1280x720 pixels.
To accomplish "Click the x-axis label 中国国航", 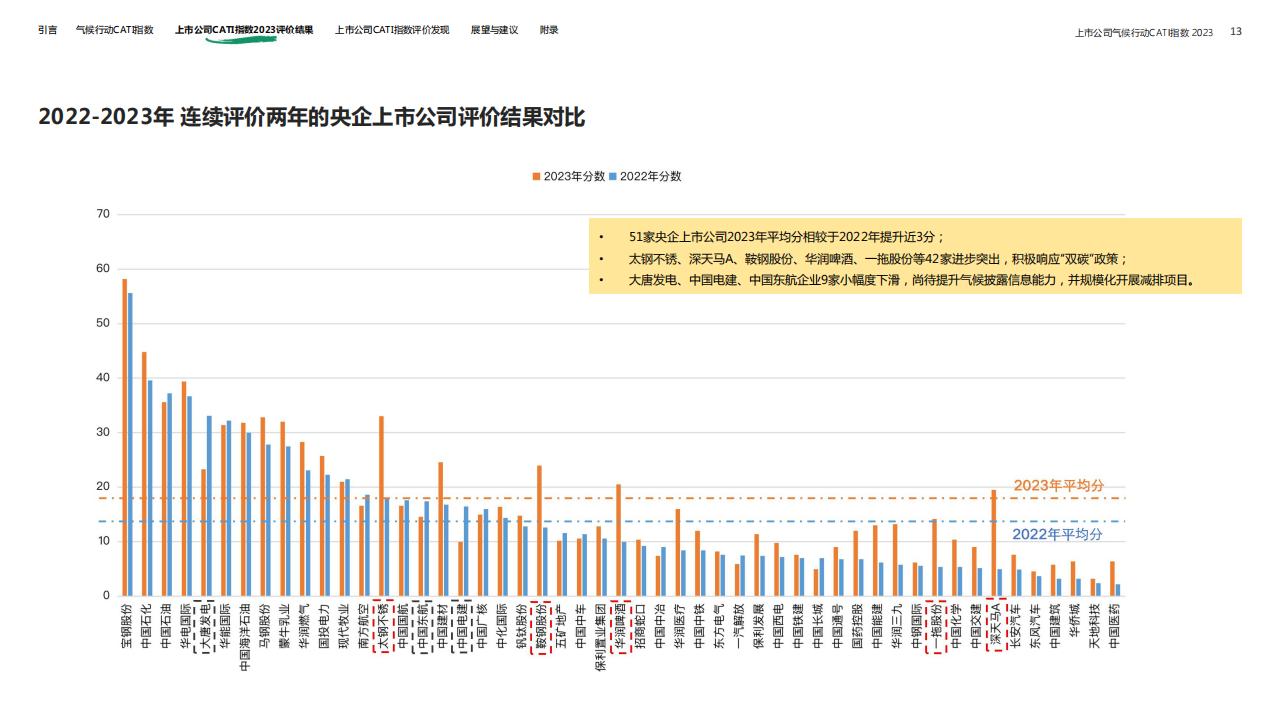I will [402, 625].
